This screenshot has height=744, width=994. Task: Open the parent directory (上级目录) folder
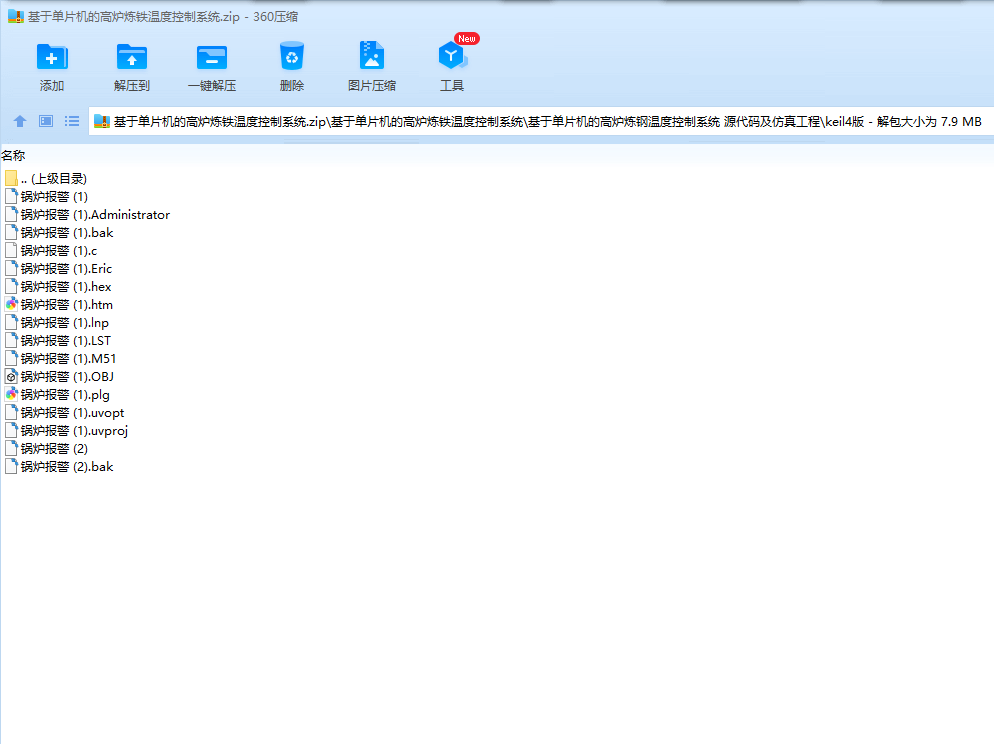click(46, 179)
